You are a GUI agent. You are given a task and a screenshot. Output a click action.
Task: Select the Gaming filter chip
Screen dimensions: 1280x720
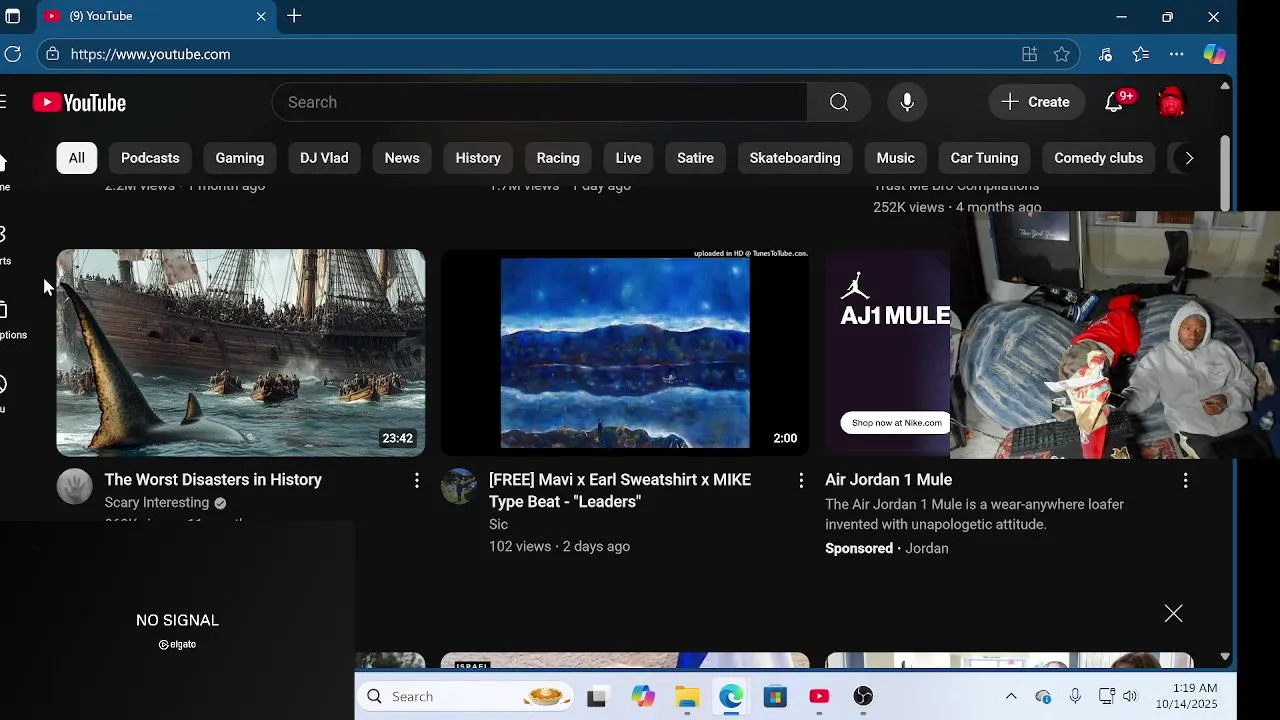coord(240,158)
